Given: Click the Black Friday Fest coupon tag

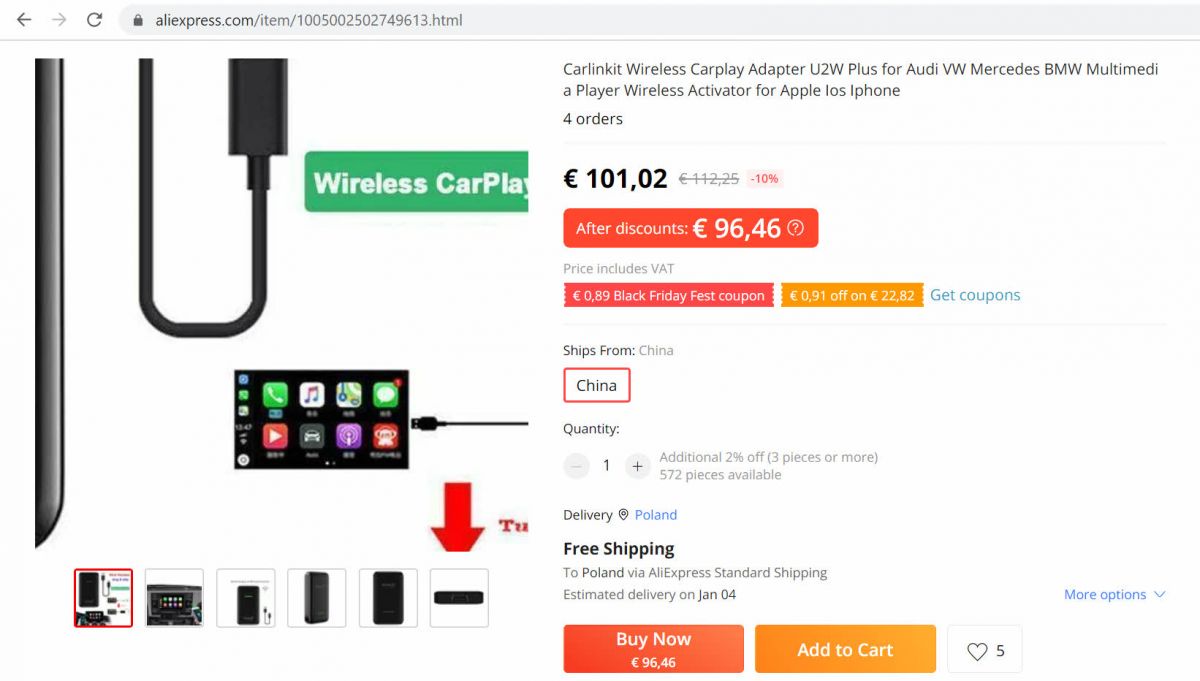Looking at the screenshot, I should pos(668,295).
